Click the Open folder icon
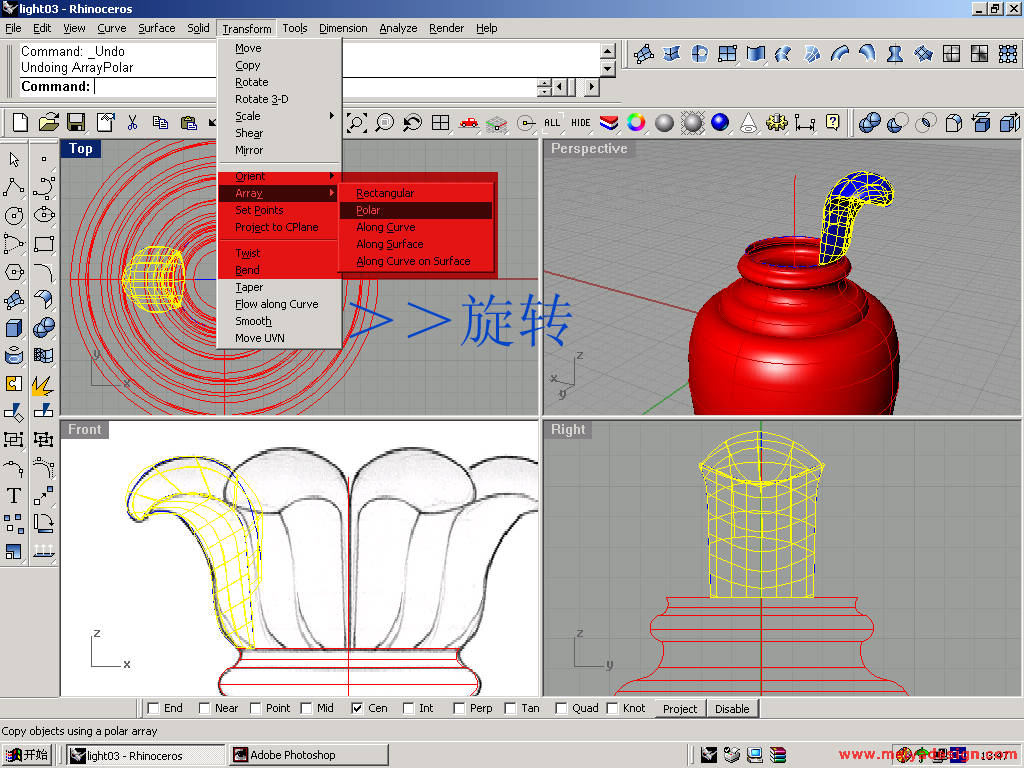This screenshot has height=768, width=1024. (48, 123)
